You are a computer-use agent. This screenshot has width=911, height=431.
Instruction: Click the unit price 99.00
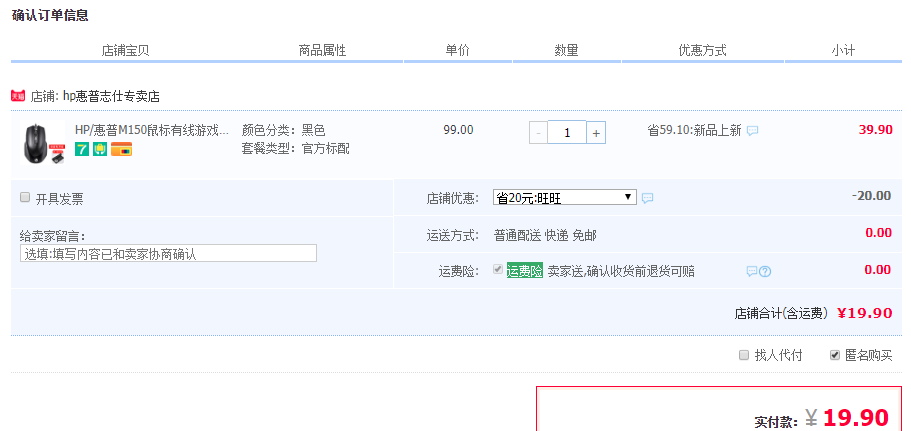pos(458,130)
